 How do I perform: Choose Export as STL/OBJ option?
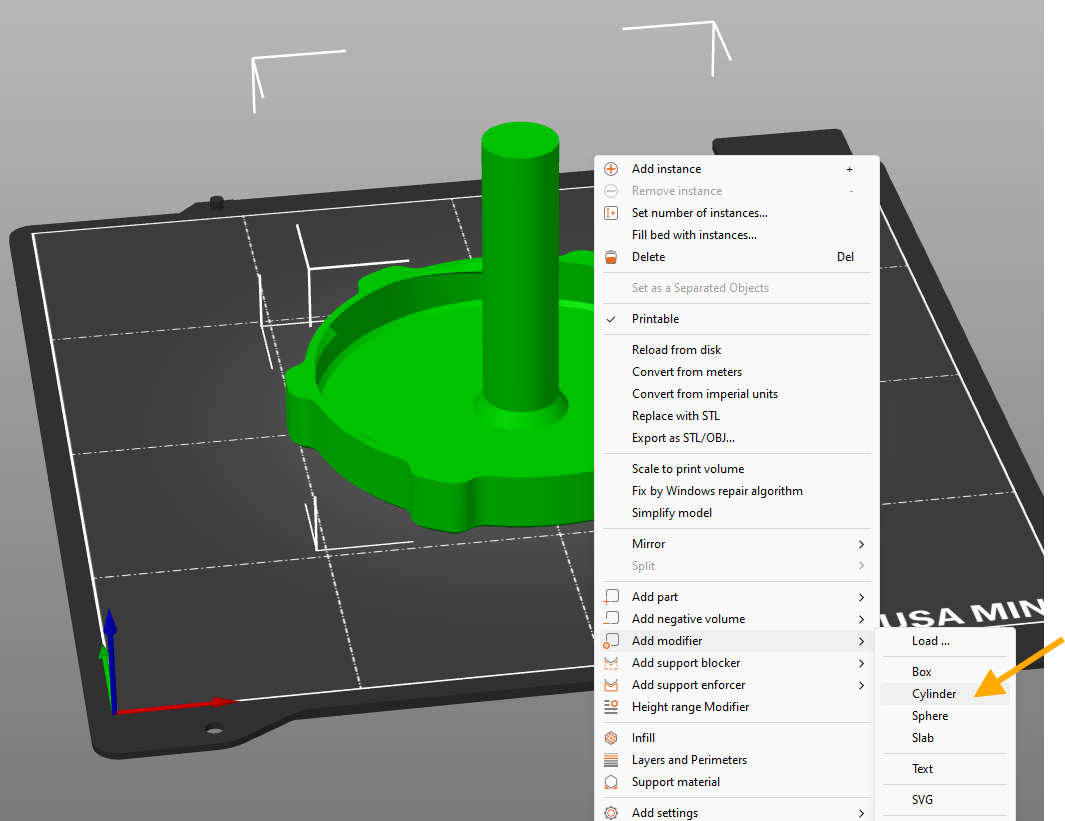tap(683, 438)
